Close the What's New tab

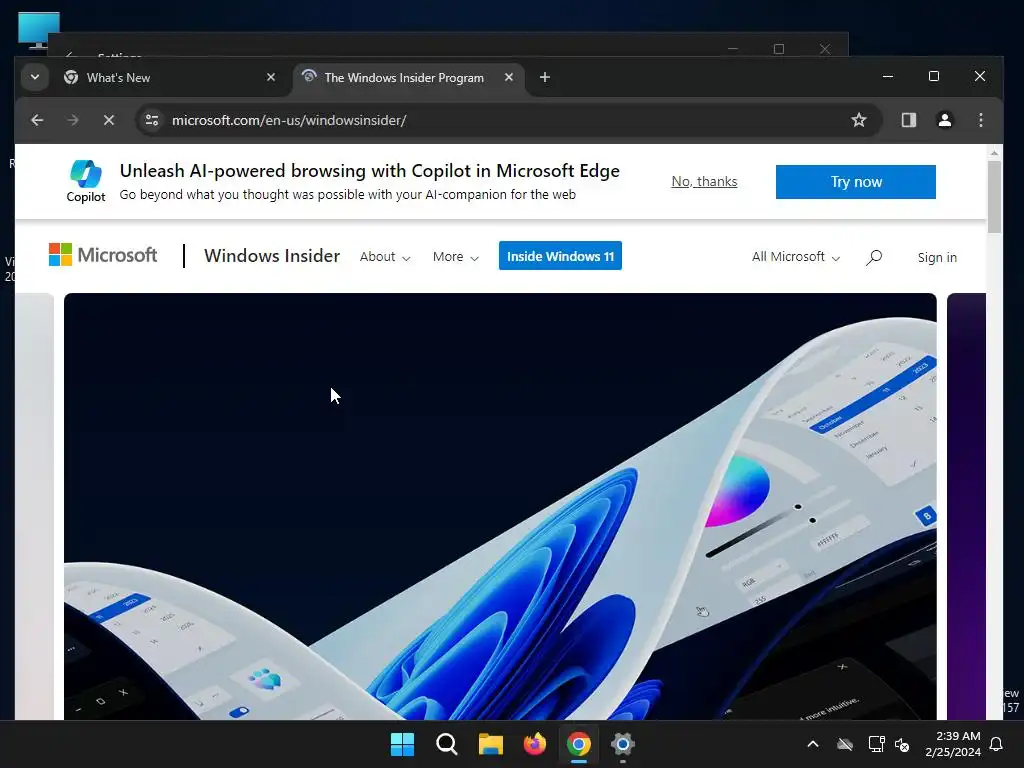click(x=271, y=77)
